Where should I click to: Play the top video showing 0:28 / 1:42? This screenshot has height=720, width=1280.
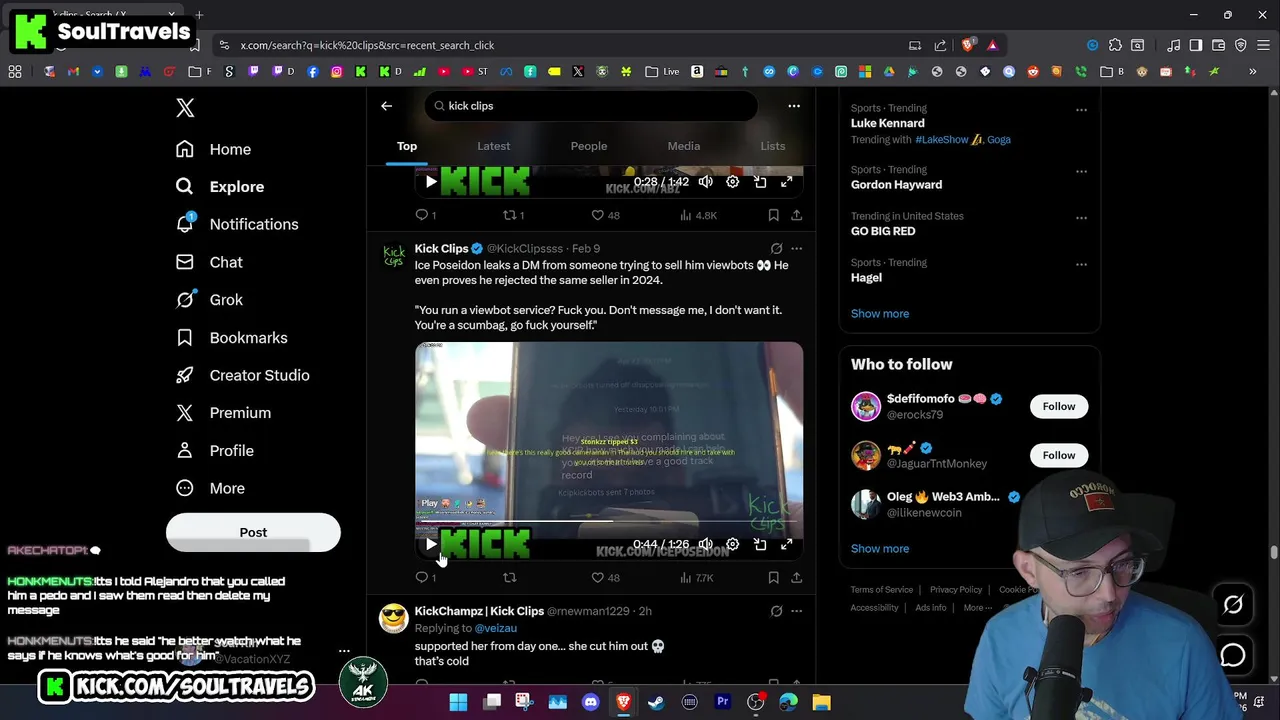point(431,182)
